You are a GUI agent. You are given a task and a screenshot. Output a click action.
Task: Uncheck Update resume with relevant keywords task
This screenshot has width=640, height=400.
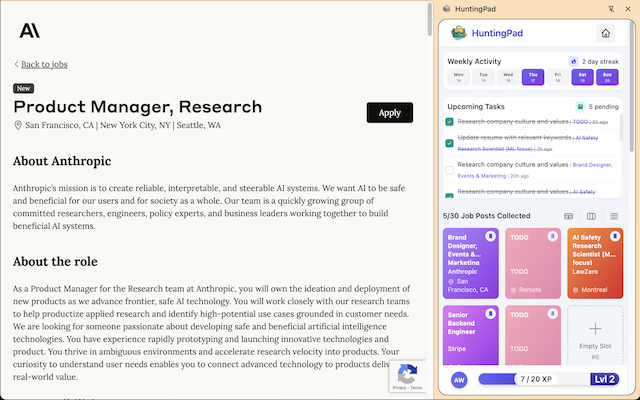(x=450, y=143)
